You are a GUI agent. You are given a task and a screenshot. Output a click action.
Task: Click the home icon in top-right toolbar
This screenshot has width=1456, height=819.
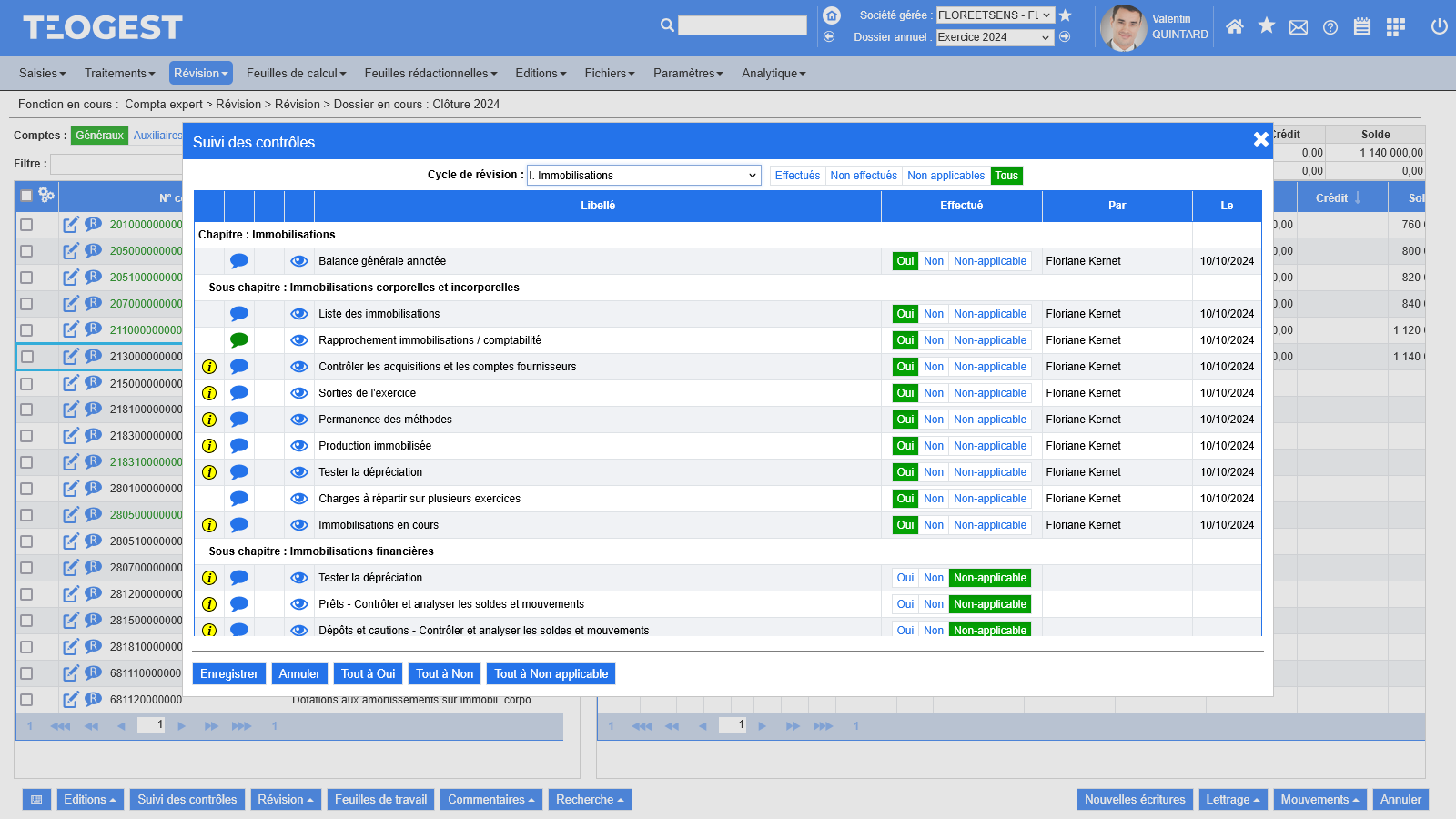[1234, 27]
